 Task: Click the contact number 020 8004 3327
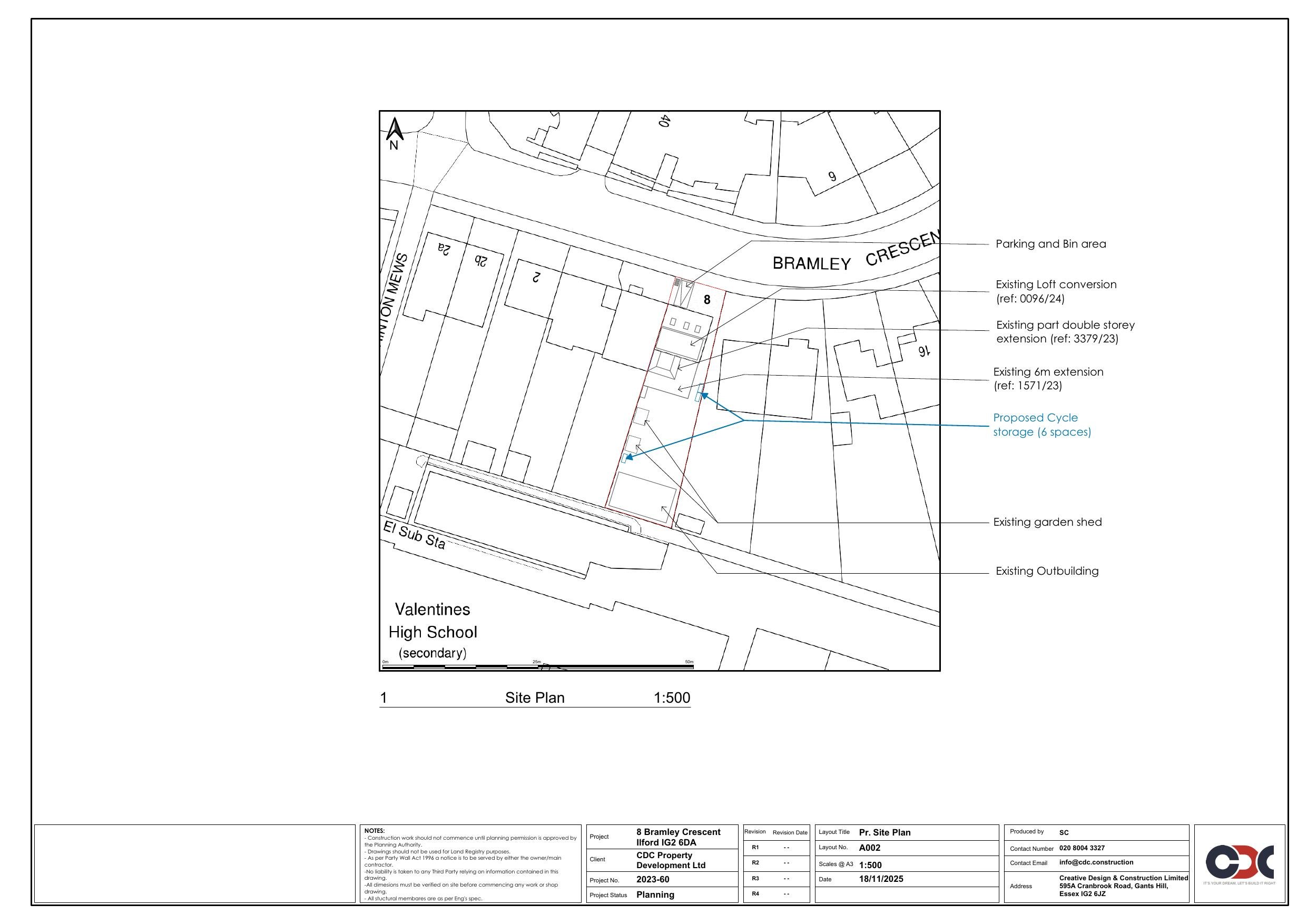click(x=1082, y=848)
